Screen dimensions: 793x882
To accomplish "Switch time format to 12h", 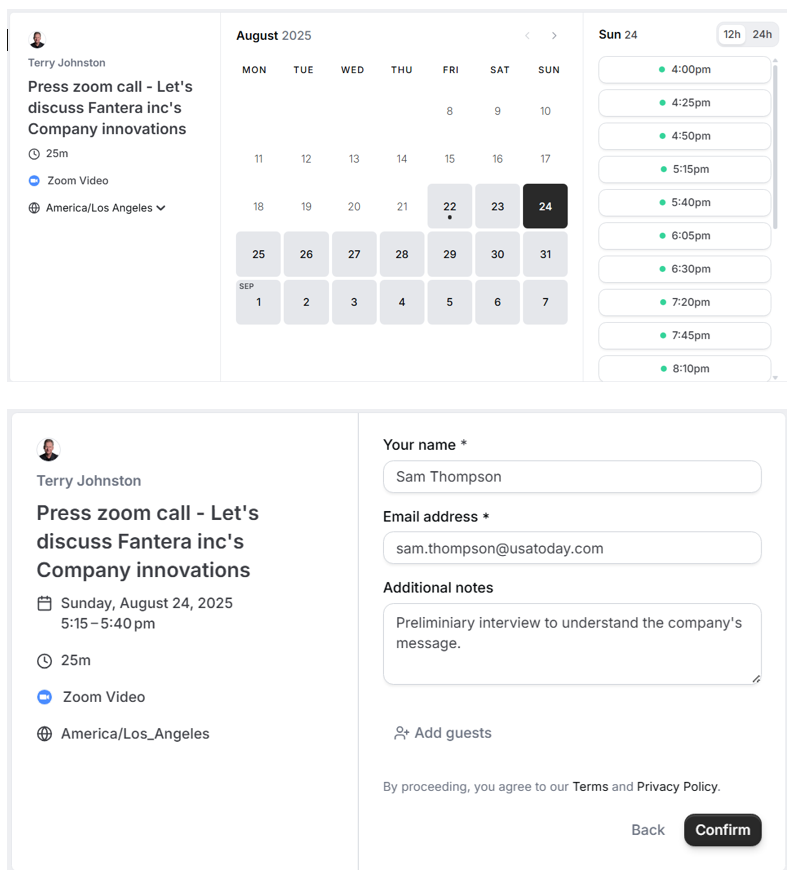I will click(x=732, y=35).
